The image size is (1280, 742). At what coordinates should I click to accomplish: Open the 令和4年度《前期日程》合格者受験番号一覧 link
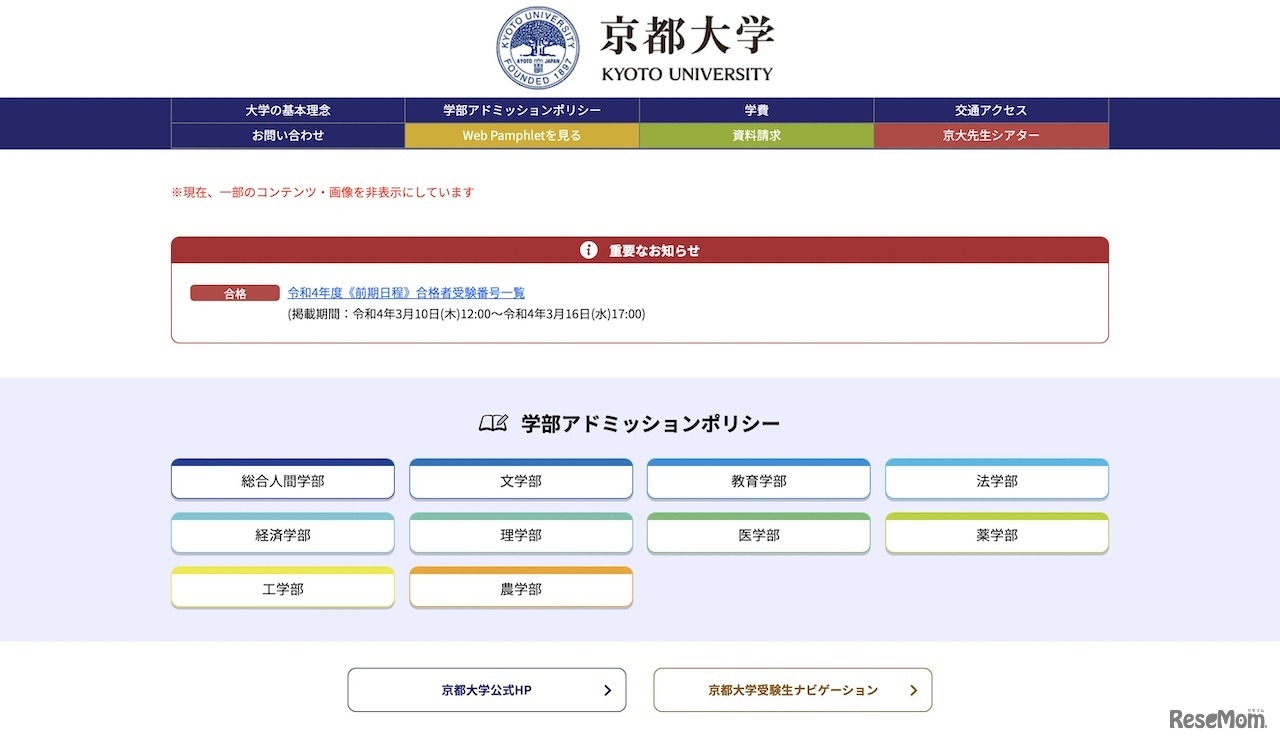406,293
